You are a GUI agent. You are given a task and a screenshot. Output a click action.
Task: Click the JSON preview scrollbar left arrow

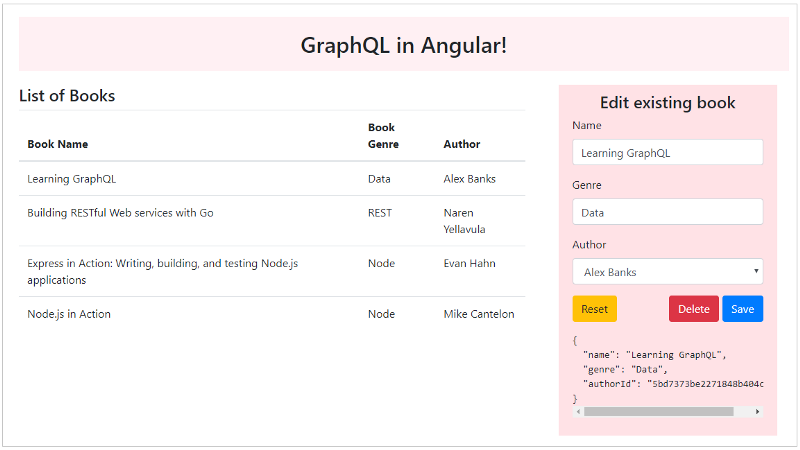(578, 412)
